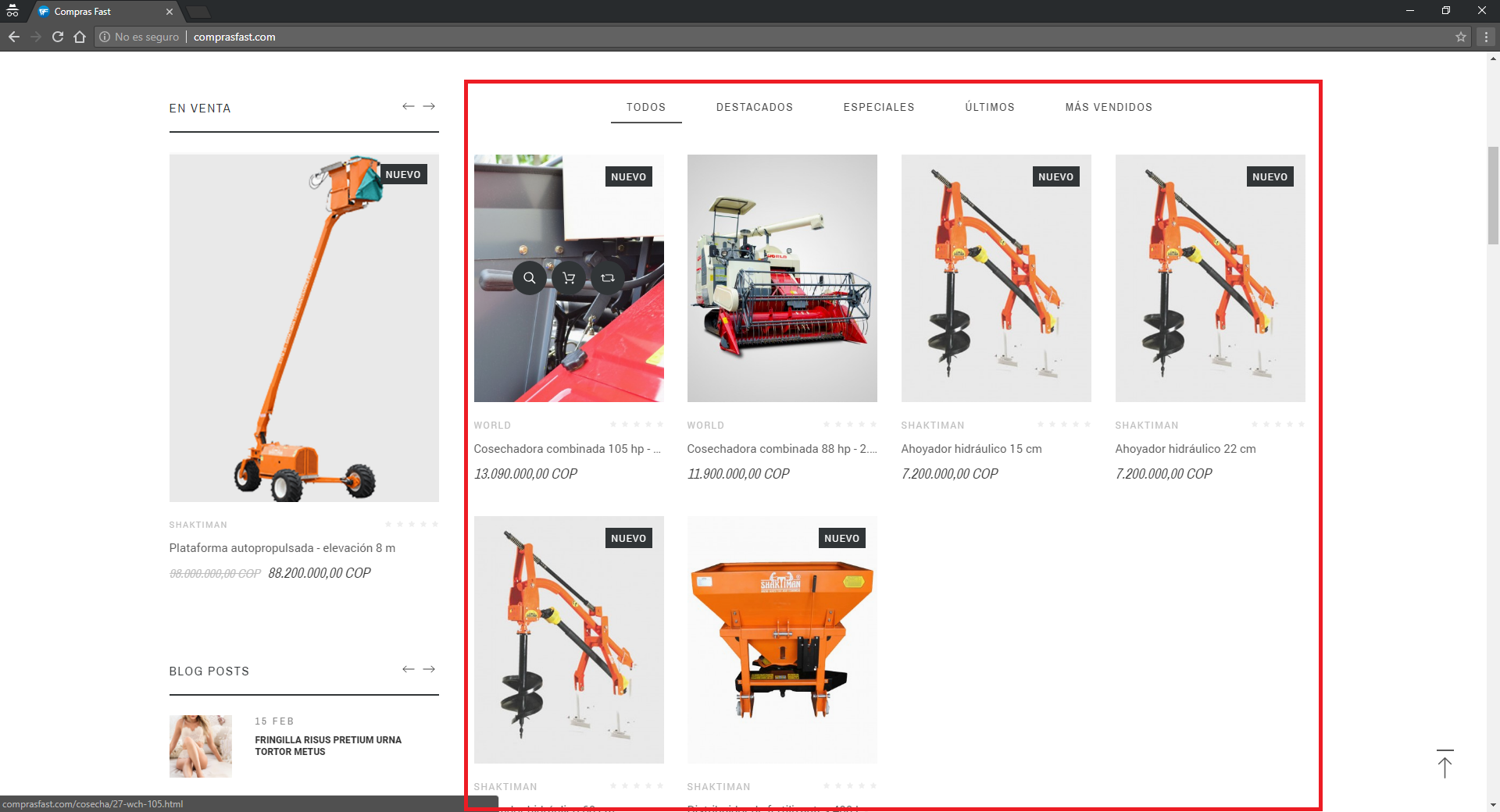
Task: Click the second-row Ahoyador auger image
Action: point(569,639)
